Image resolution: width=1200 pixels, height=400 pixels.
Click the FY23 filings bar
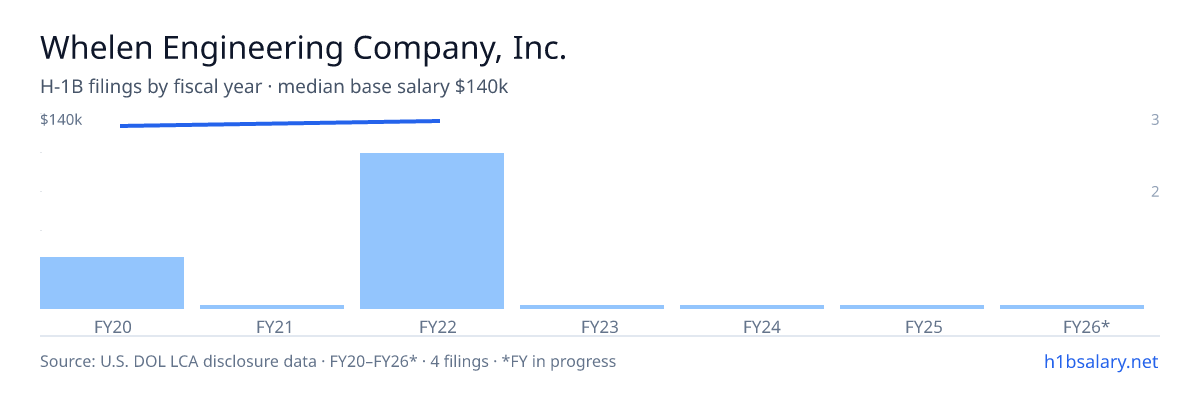[592, 307]
